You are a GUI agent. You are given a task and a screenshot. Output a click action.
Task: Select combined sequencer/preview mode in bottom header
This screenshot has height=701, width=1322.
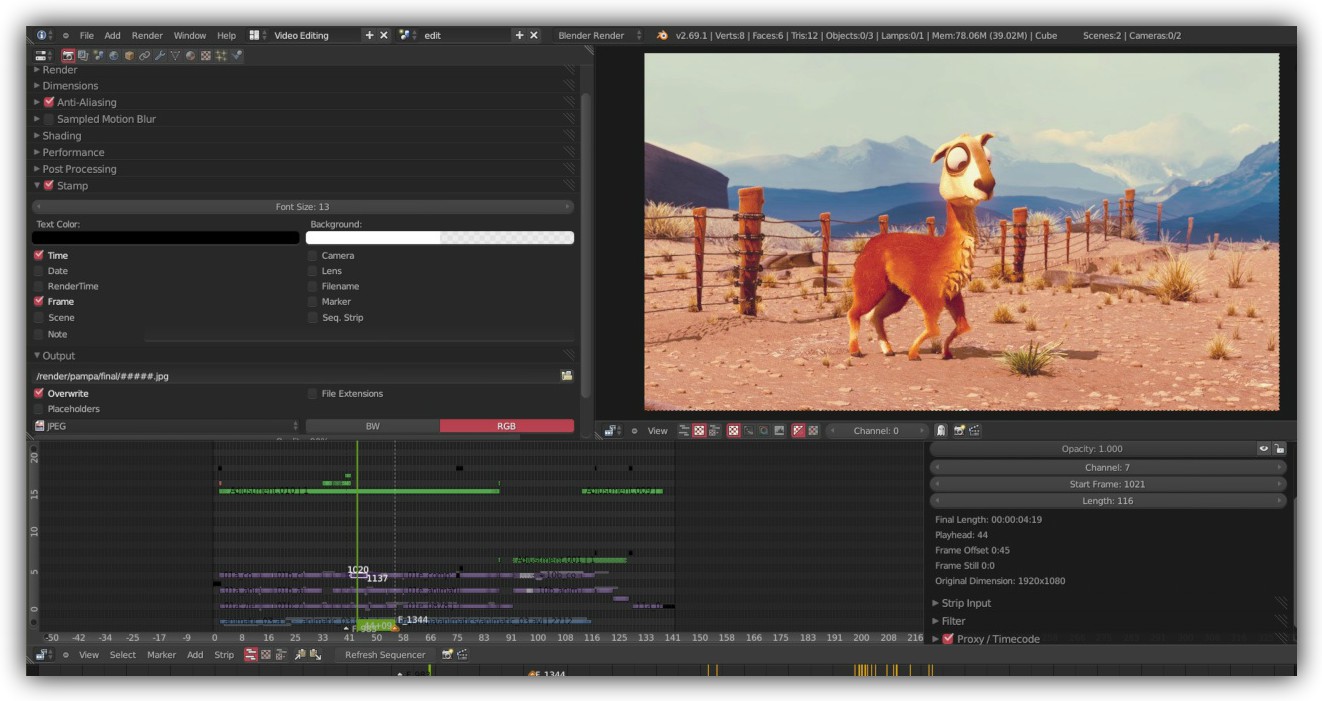281,655
